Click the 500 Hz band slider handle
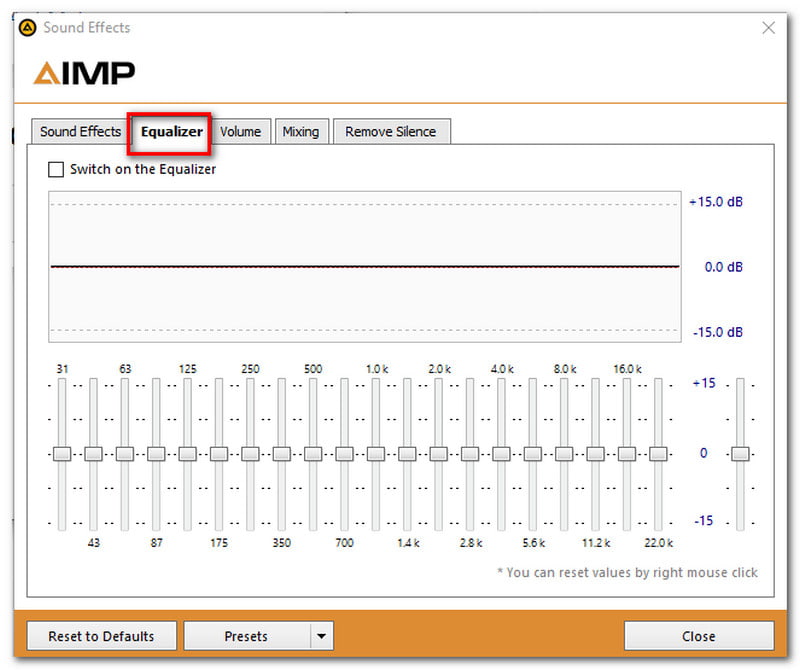The image size is (800, 670). pyautogui.click(x=313, y=453)
